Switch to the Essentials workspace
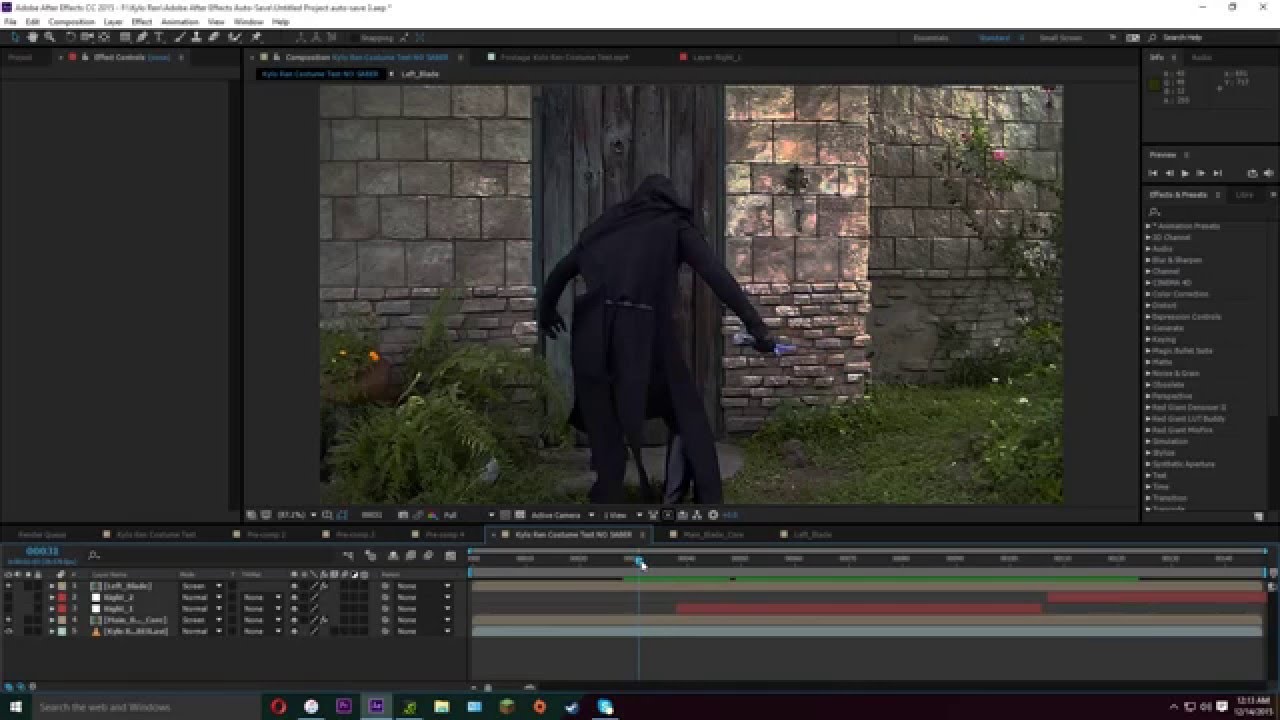 pos(931,38)
